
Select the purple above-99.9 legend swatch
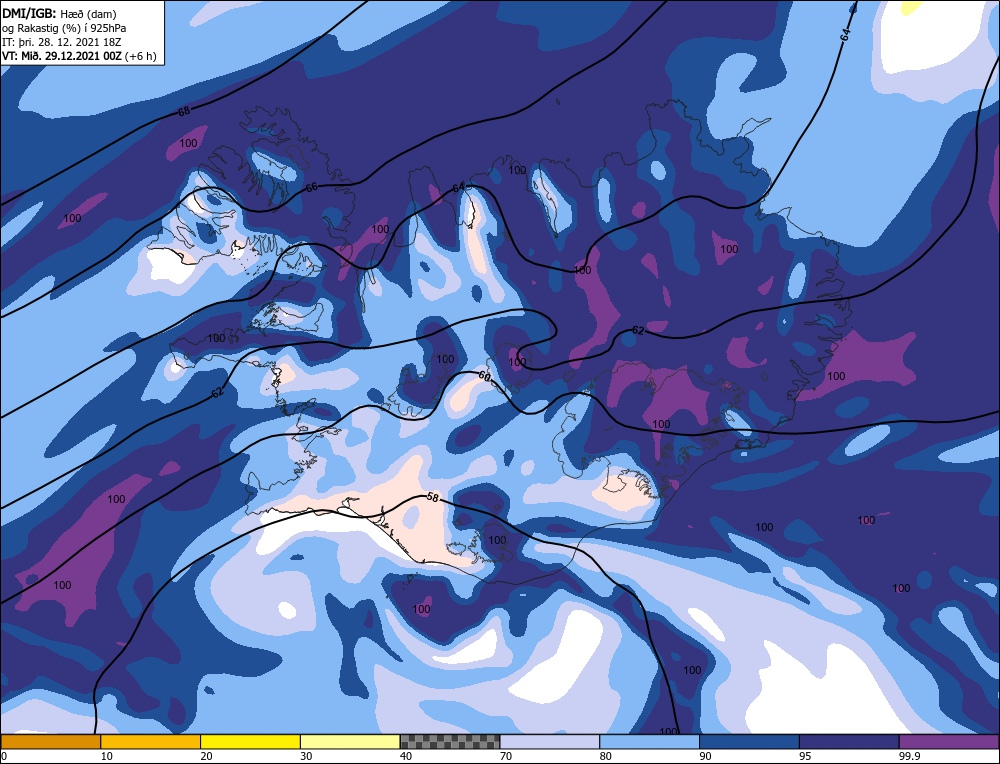[949, 741]
